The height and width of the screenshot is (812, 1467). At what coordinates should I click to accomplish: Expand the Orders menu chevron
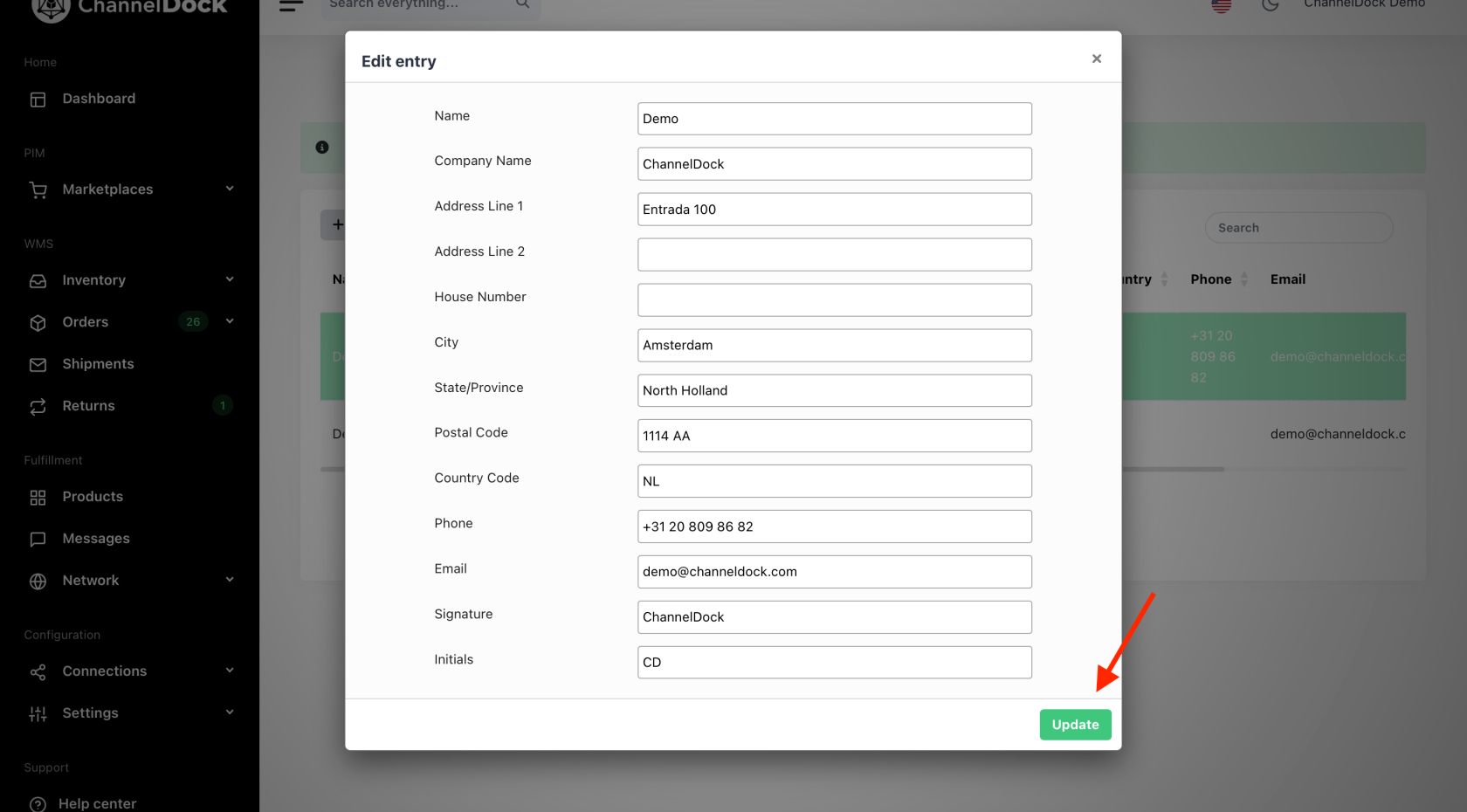pyautogui.click(x=230, y=321)
